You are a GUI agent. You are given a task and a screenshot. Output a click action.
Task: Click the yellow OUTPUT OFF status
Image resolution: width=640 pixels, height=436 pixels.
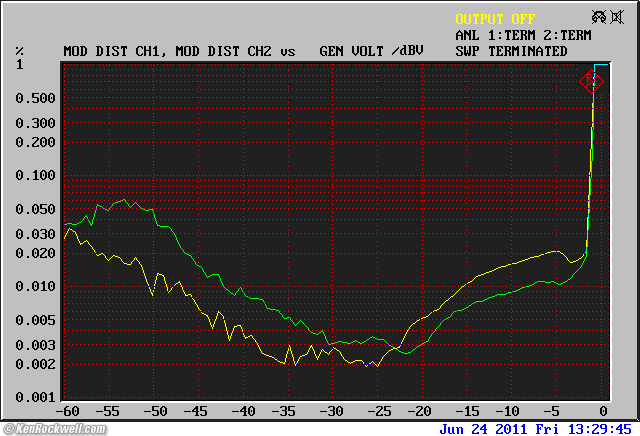pos(495,19)
